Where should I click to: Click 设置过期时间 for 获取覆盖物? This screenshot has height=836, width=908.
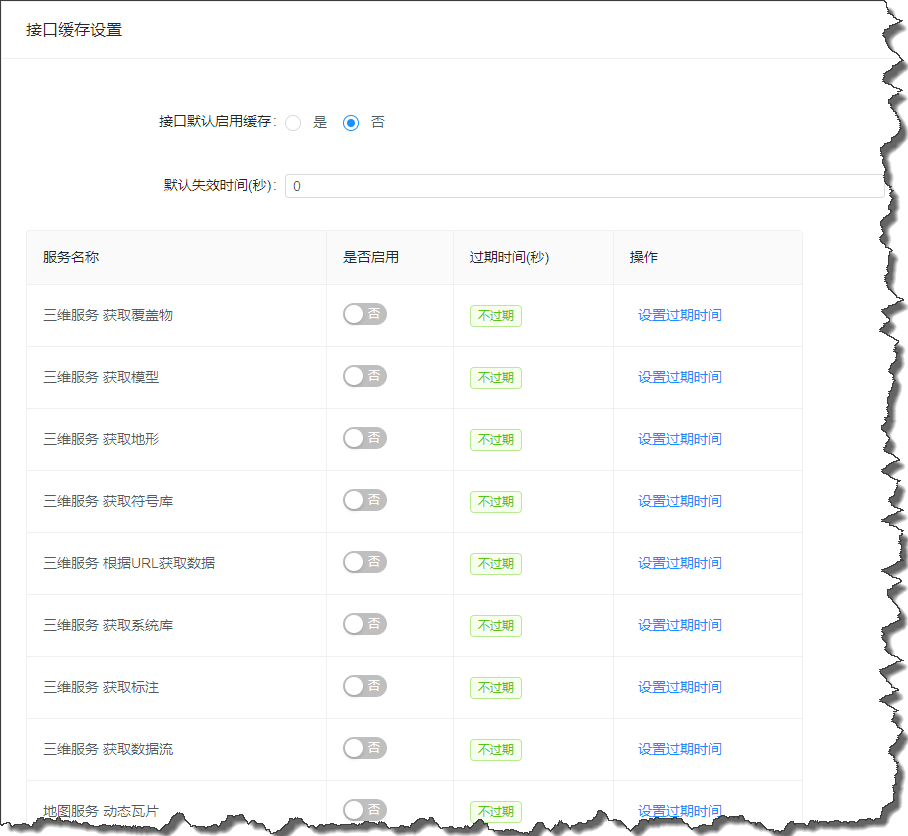coord(680,315)
